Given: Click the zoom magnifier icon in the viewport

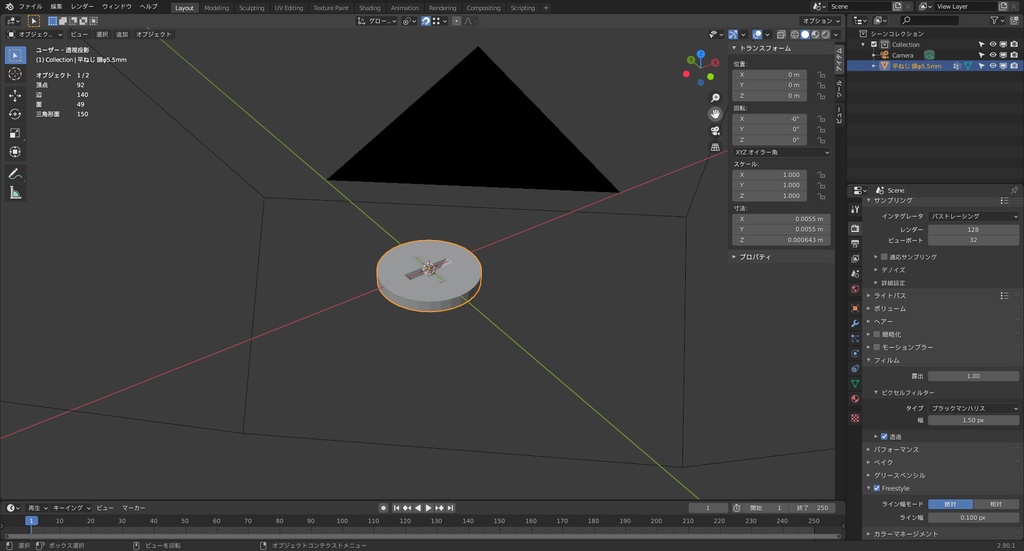Looking at the screenshot, I should click(x=715, y=98).
